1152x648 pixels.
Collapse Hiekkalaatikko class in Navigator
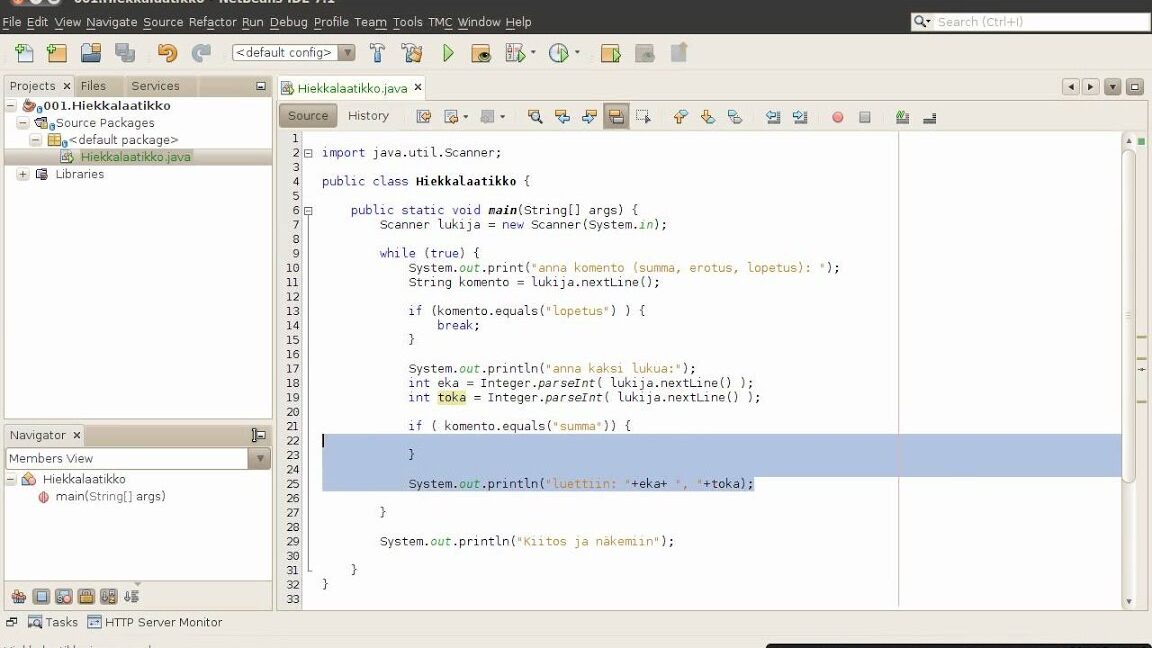coord(11,479)
